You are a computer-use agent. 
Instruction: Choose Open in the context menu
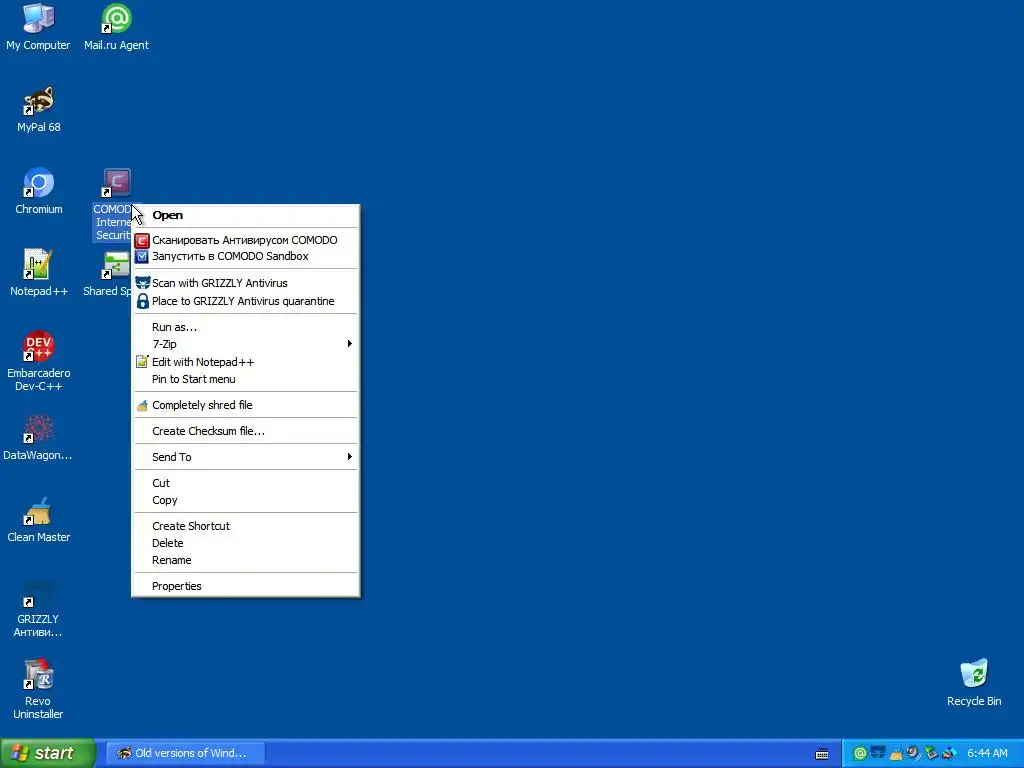(246, 216)
